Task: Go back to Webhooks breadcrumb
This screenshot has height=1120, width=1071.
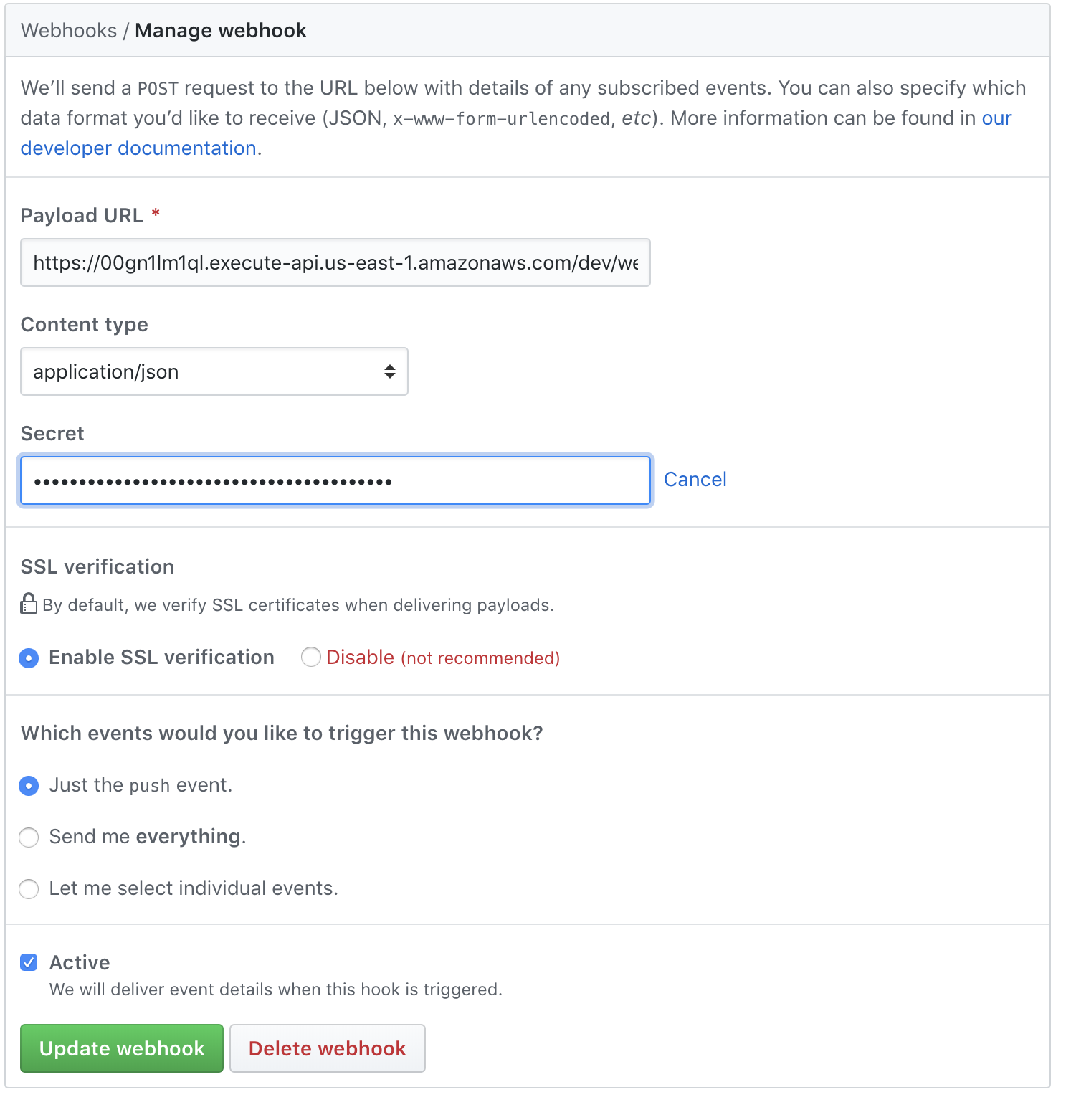Action: pos(69,30)
